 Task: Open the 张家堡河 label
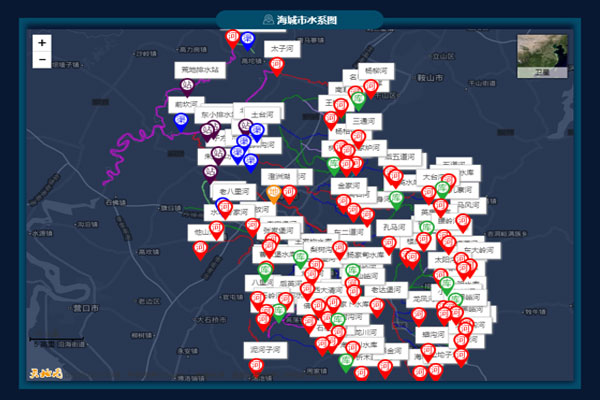[x=278, y=231]
